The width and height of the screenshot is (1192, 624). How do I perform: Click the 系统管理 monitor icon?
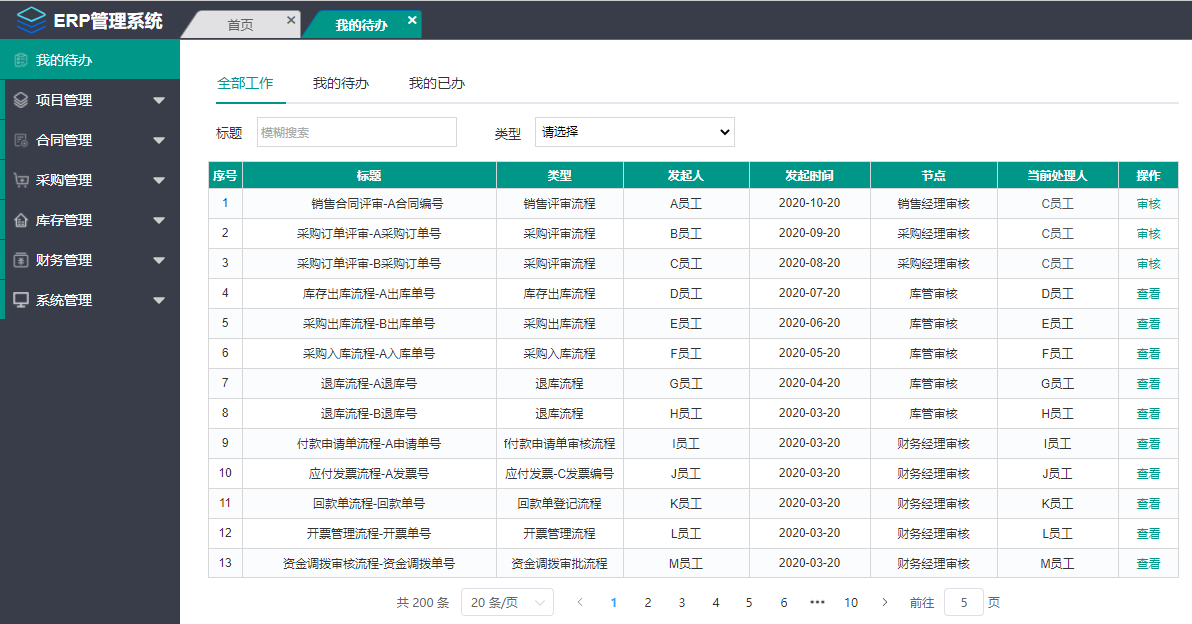(21, 300)
